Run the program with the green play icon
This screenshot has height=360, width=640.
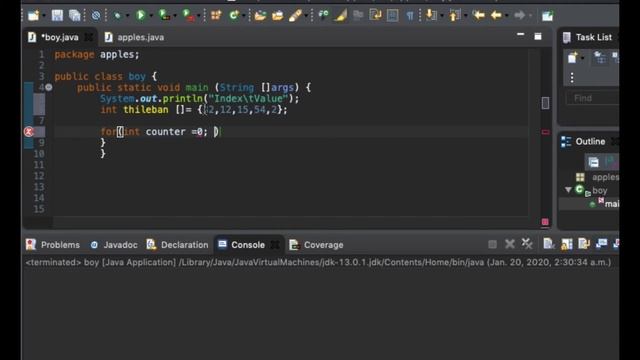pyautogui.click(x=141, y=16)
